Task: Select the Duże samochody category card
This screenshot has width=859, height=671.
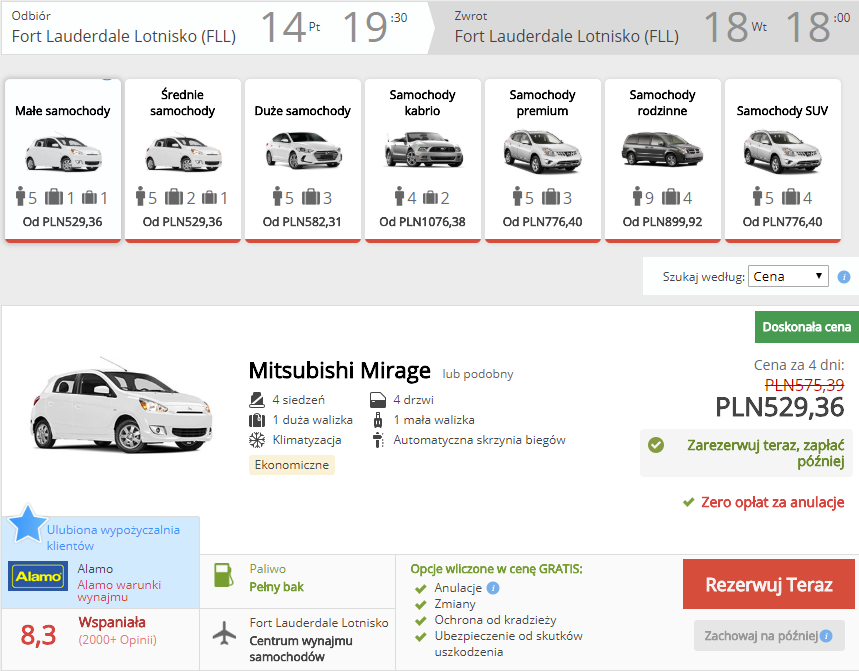Action: click(x=303, y=160)
